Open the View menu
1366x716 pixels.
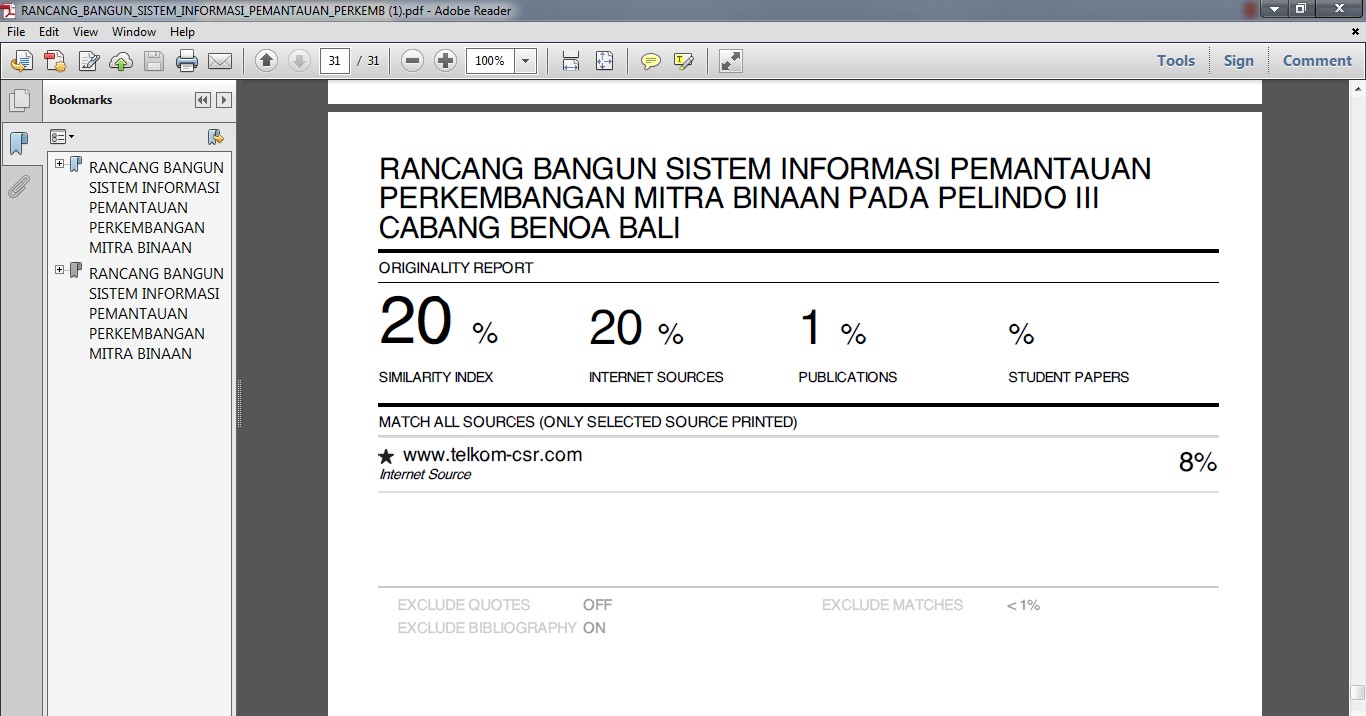pos(85,32)
